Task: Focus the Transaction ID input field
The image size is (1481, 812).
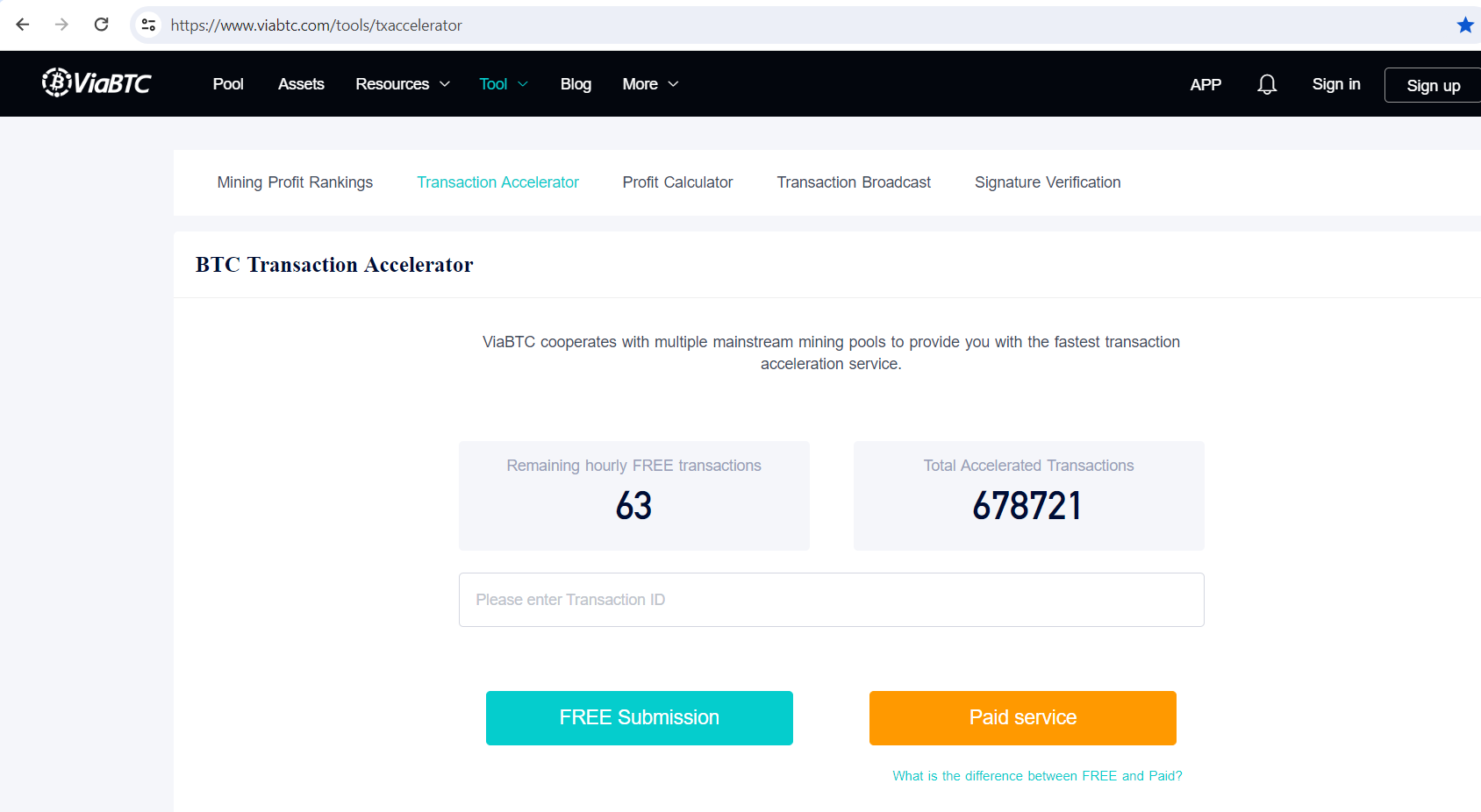Action: tap(831, 600)
